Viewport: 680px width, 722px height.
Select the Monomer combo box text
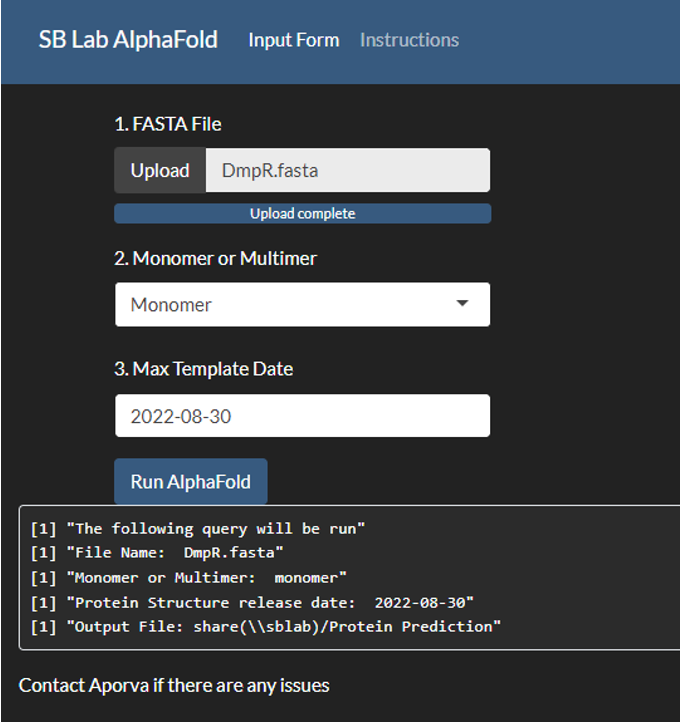pos(171,305)
